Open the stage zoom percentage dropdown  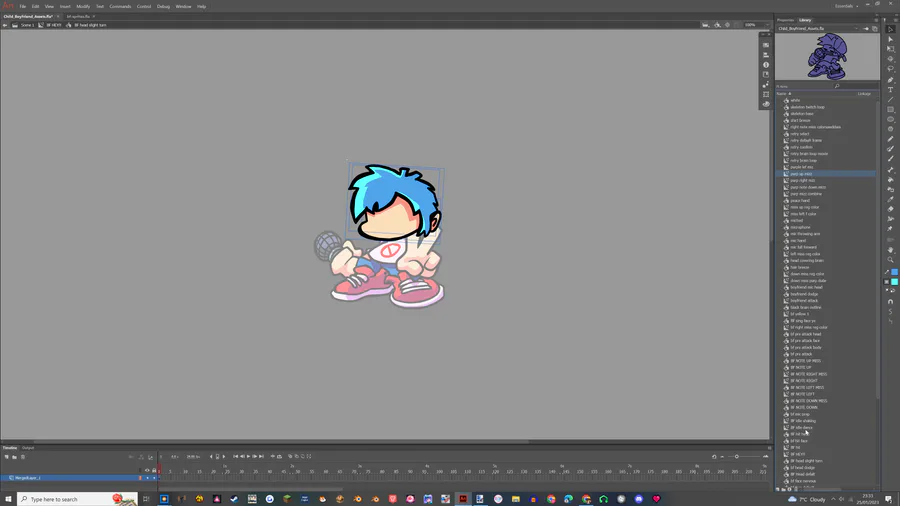(766, 25)
